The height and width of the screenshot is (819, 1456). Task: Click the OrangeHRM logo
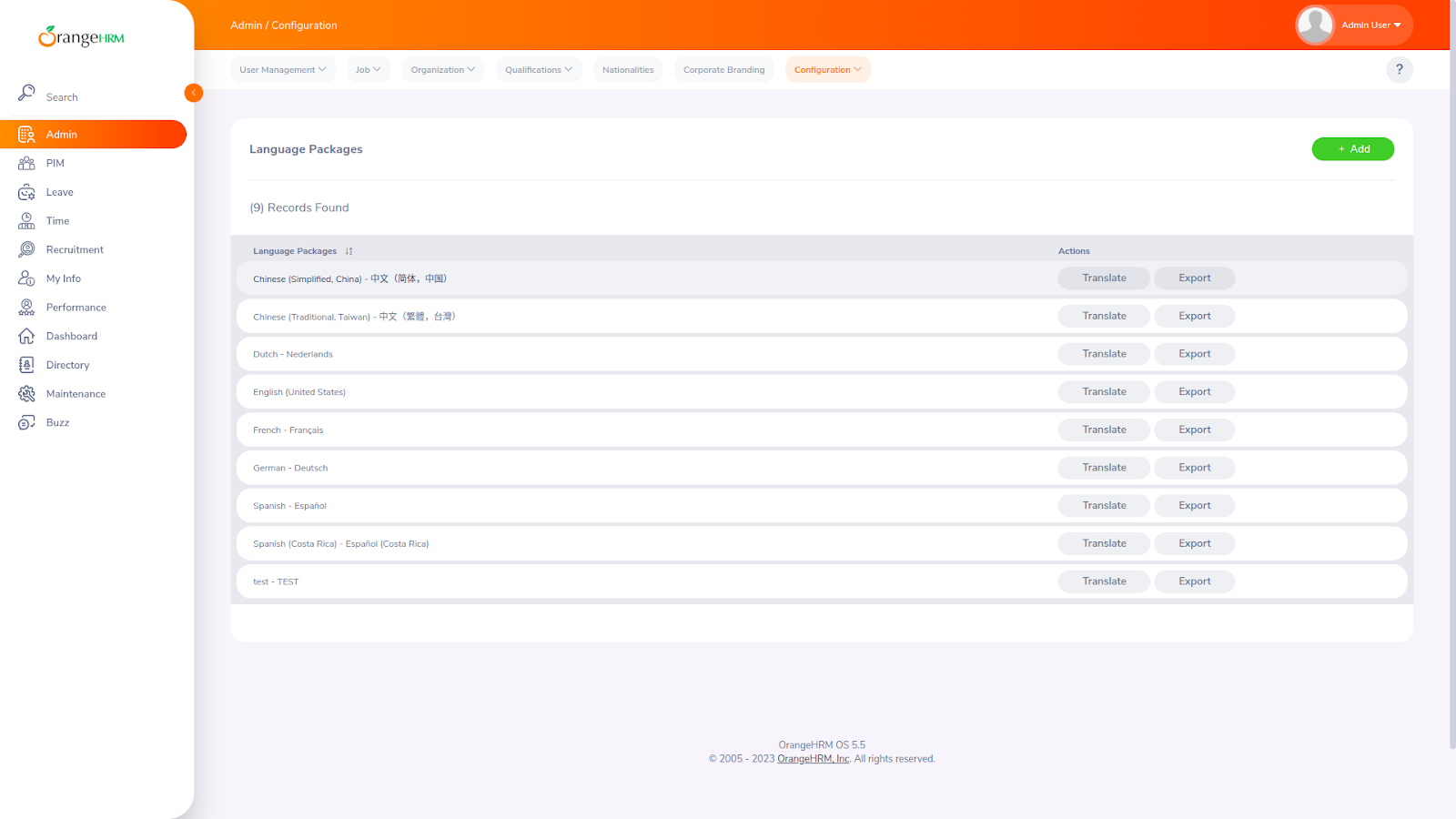81,36
